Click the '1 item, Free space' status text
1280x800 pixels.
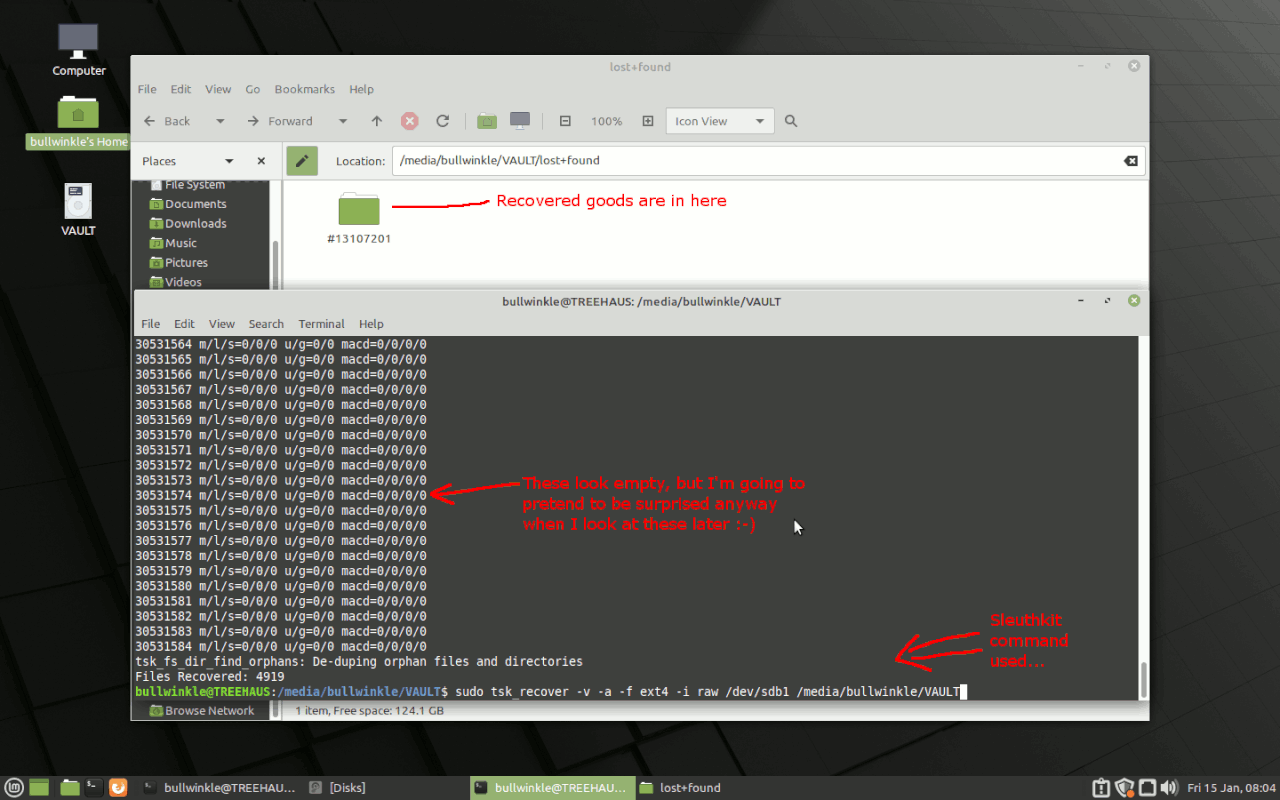369,711
